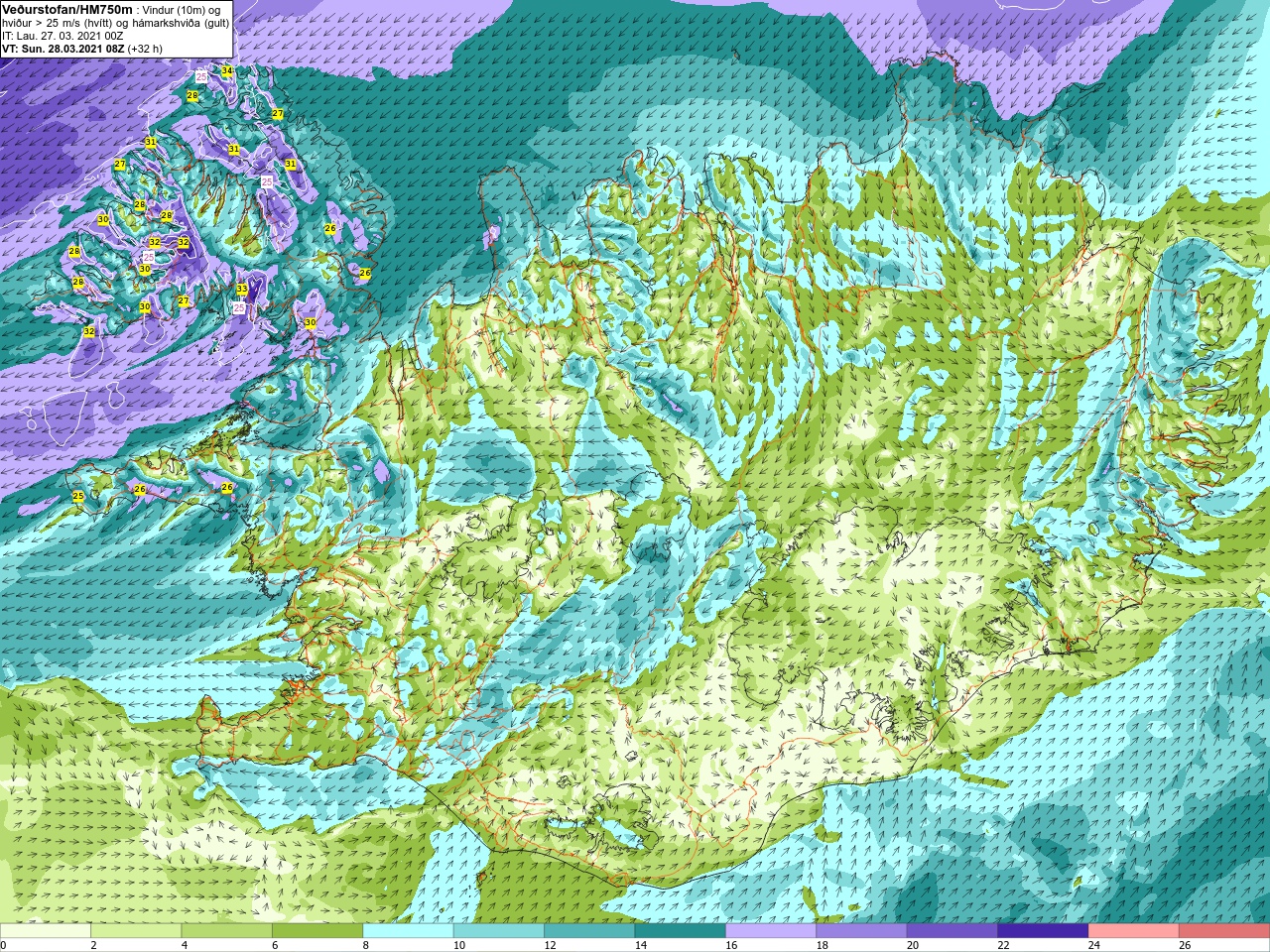
Task: Select the 2–4 m/s light green legend swatch
Action: tap(136, 931)
